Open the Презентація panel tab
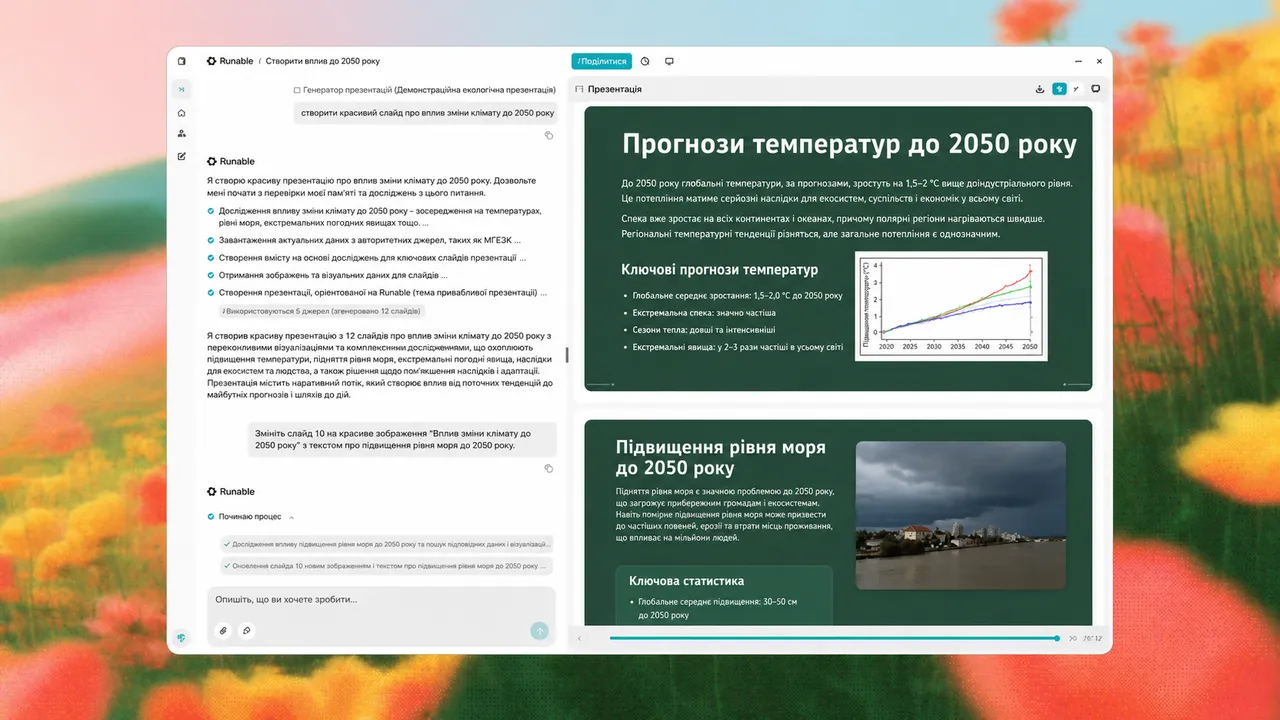Image resolution: width=1280 pixels, height=720 pixels. click(615, 89)
